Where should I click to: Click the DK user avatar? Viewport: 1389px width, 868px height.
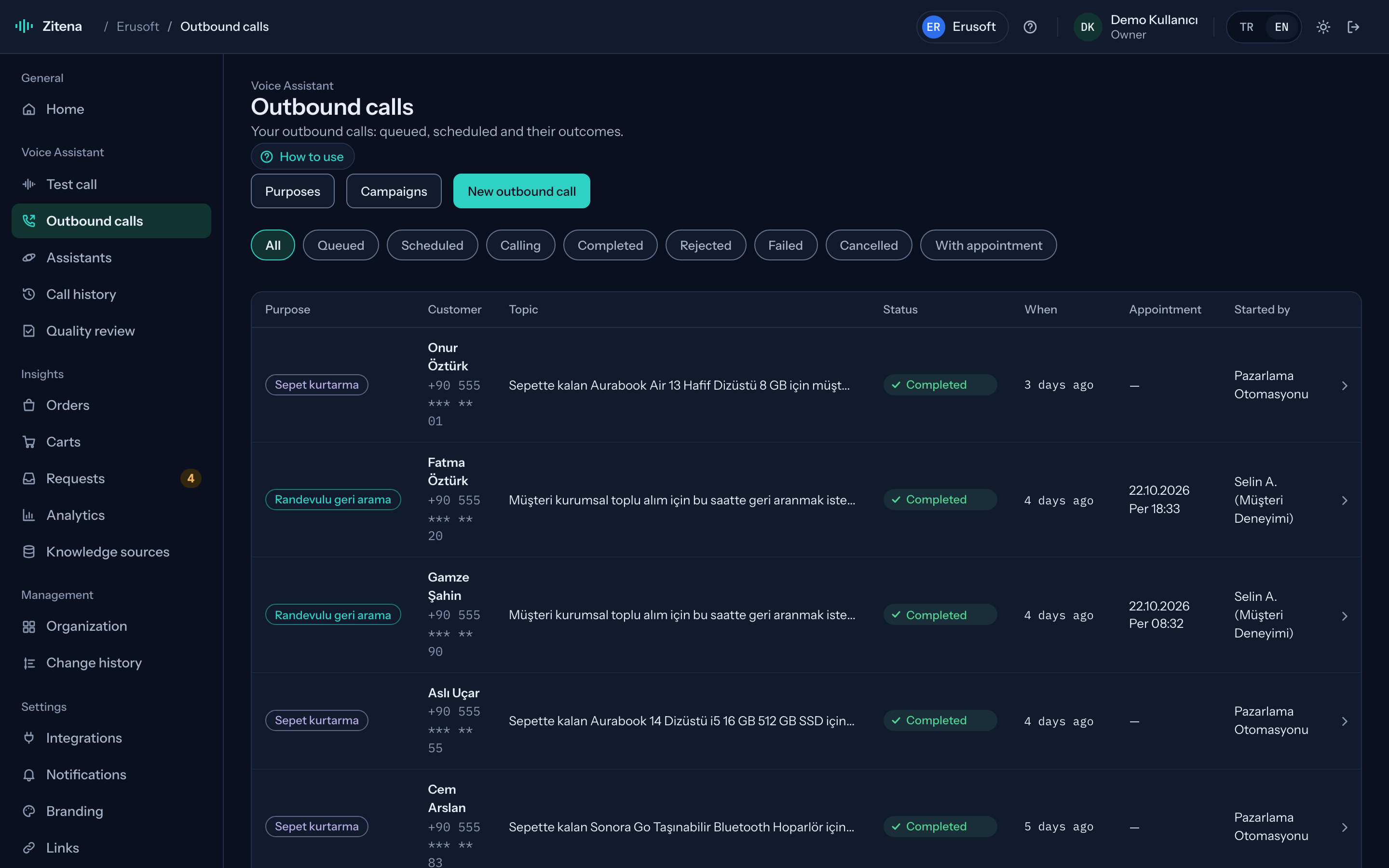(x=1088, y=27)
